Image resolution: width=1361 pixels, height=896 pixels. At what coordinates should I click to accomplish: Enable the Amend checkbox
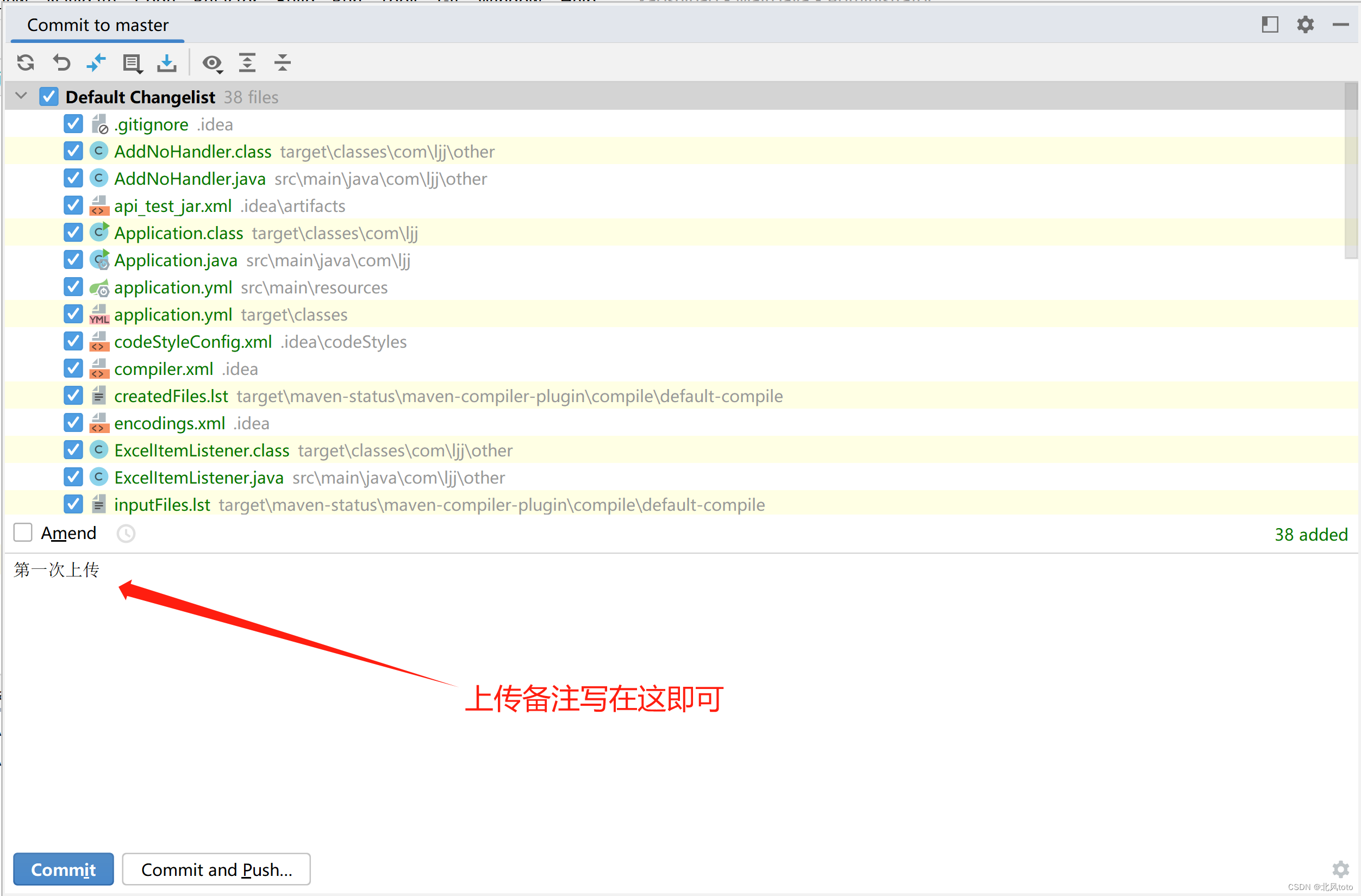[23, 532]
